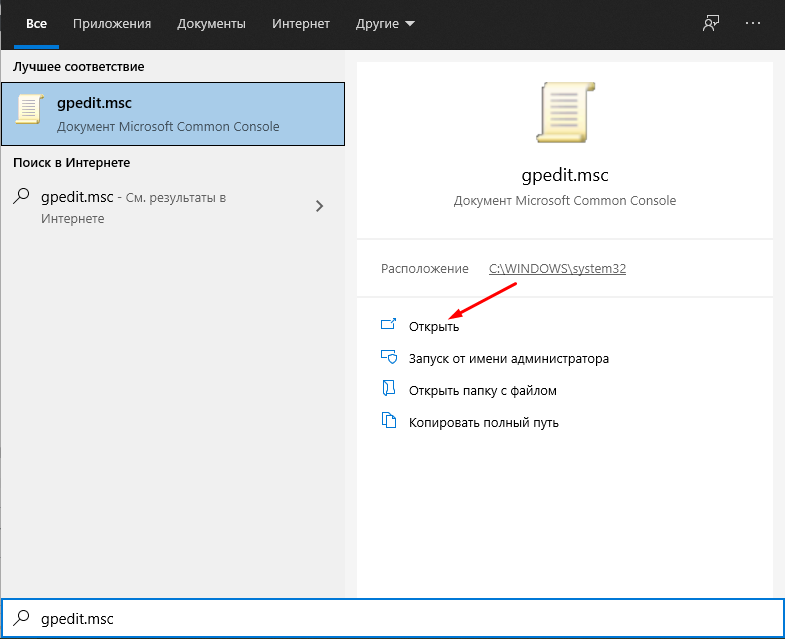The width and height of the screenshot is (785, 639).
Task: Click the feedback person icon in header
Action: coord(711,24)
